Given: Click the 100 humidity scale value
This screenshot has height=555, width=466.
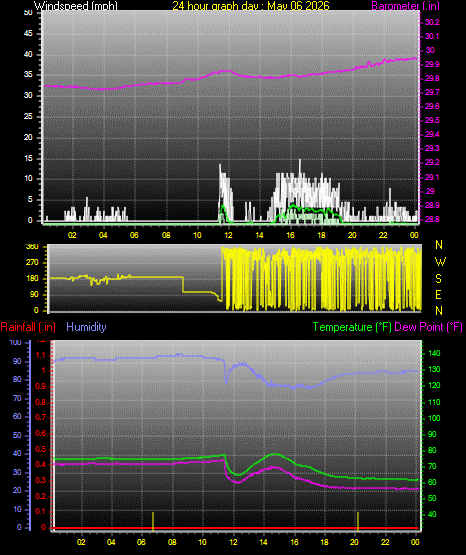Looking at the screenshot, I should (x=16, y=342).
